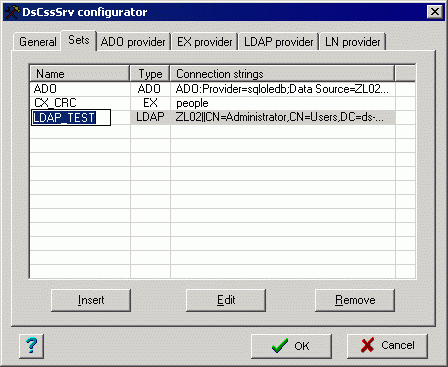
Task: Open the ADO provider tab
Action: (133, 42)
